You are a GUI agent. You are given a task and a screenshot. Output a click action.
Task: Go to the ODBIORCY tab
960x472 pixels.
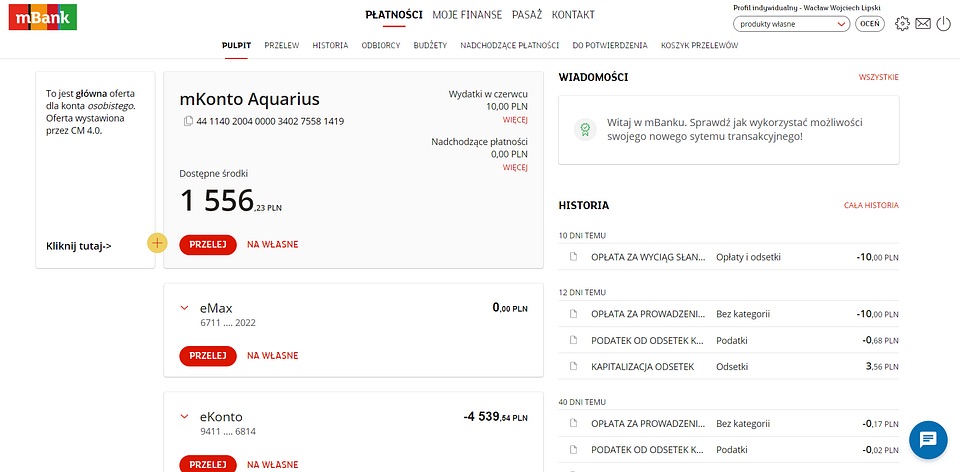(x=381, y=45)
